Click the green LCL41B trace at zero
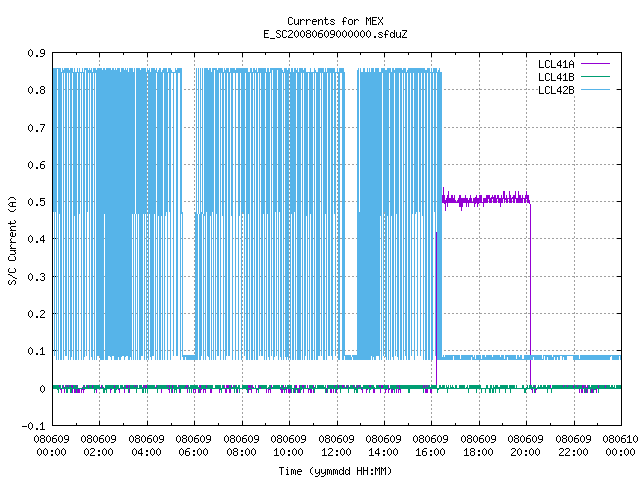 [337, 387]
